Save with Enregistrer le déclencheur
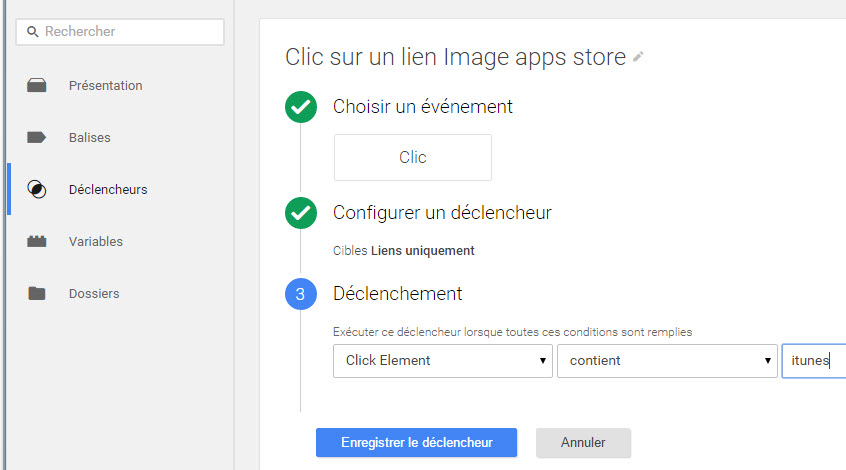846x470 pixels. pos(417,442)
